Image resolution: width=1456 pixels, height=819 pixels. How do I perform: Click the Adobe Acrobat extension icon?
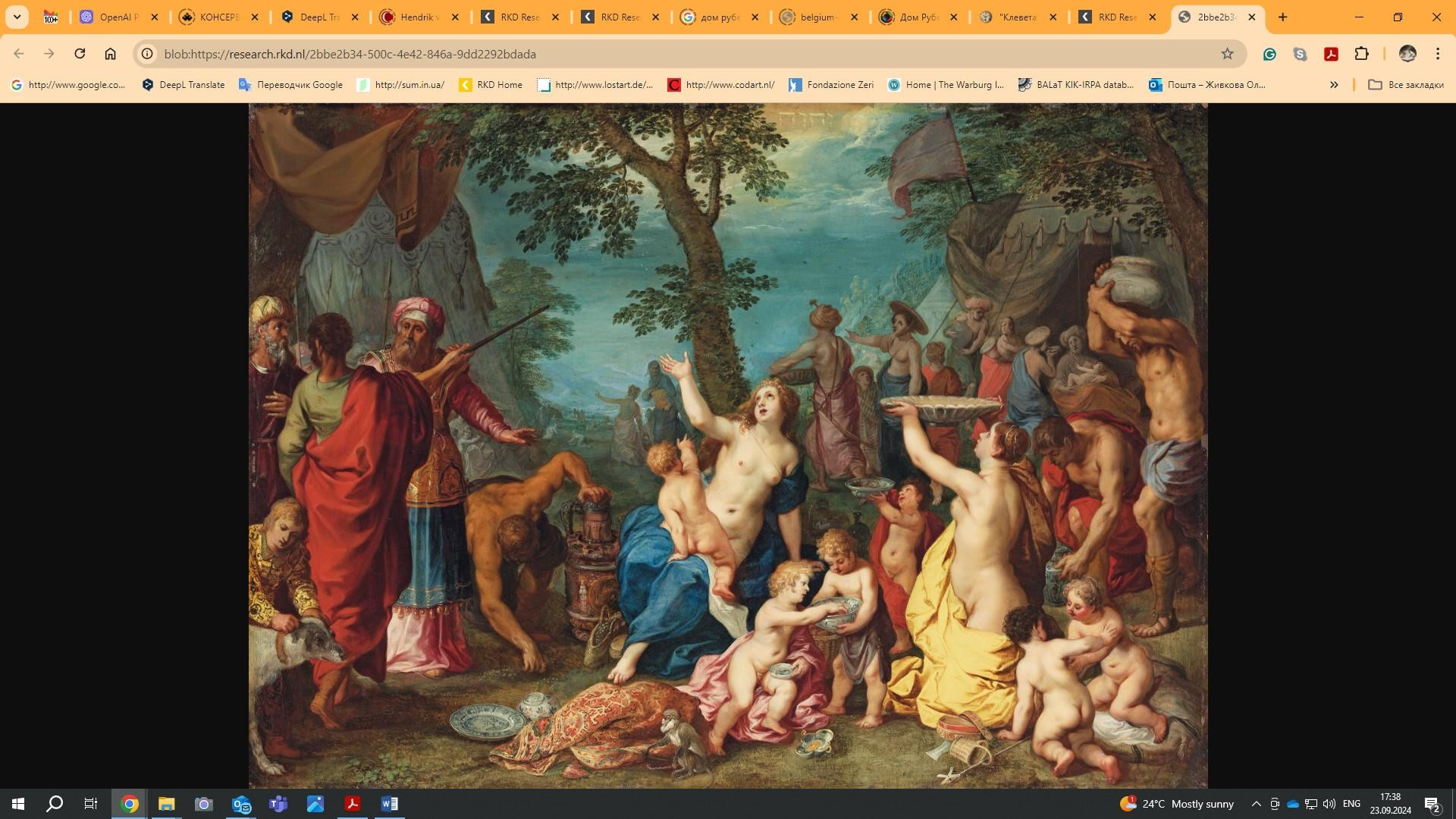[1331, 54]
